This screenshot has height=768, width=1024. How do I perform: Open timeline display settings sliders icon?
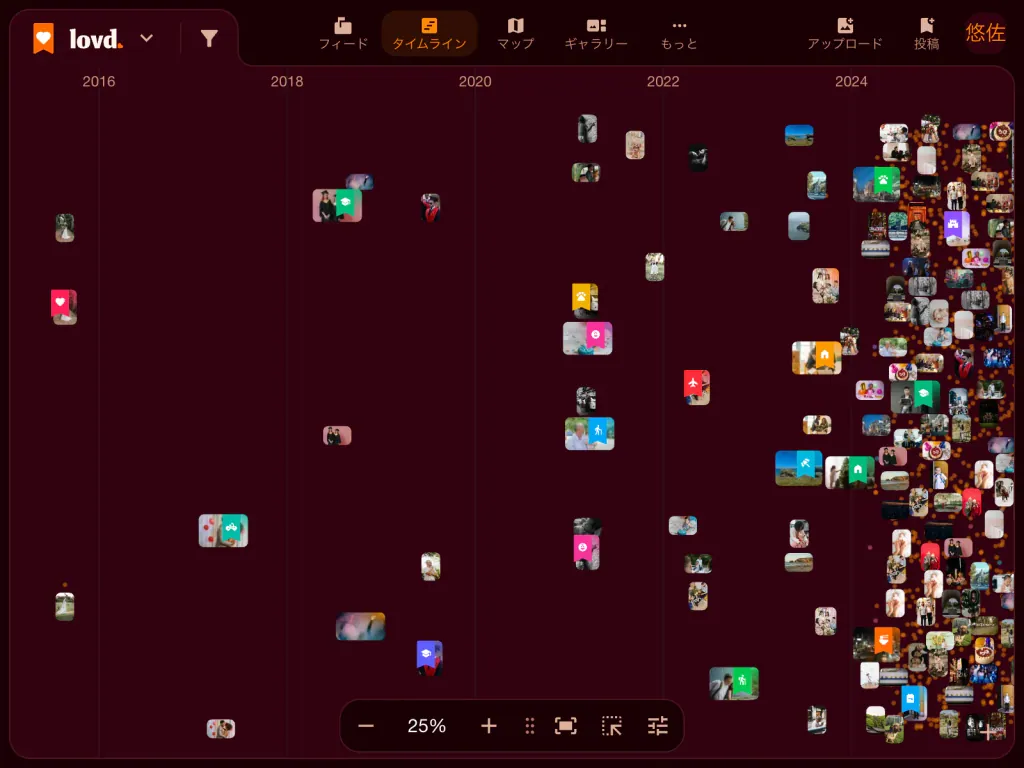[x=658, y=726]
